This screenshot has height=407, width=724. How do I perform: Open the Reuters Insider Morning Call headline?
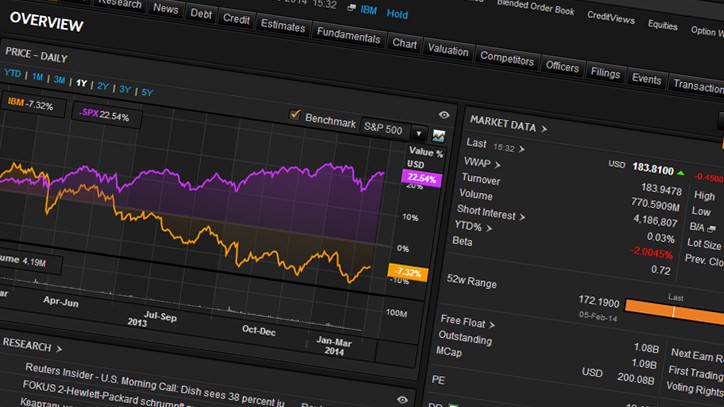(x=154, y=383)
